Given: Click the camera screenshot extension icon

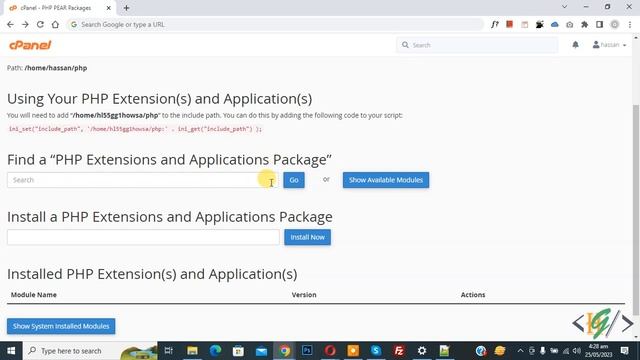Looking at the screenshot, I should pyautogui.click(x=569, y=24).
